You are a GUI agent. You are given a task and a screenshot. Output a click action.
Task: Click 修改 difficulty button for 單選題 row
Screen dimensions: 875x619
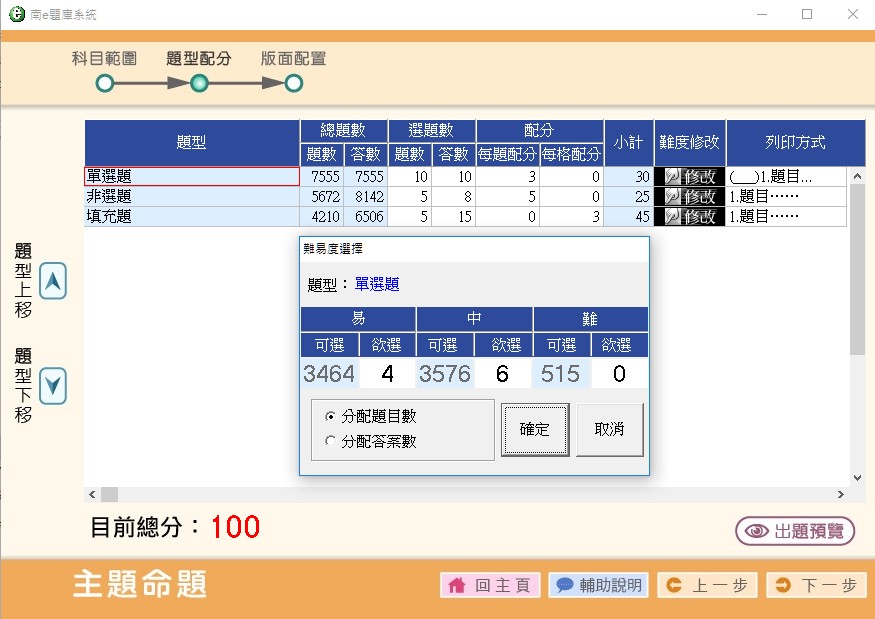pyautogui.click(x=689, y=176)
